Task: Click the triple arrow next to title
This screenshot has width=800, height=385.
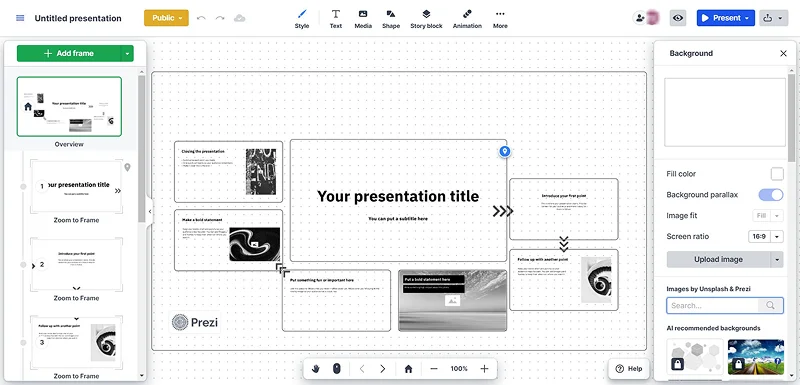Action: (503, 211)
